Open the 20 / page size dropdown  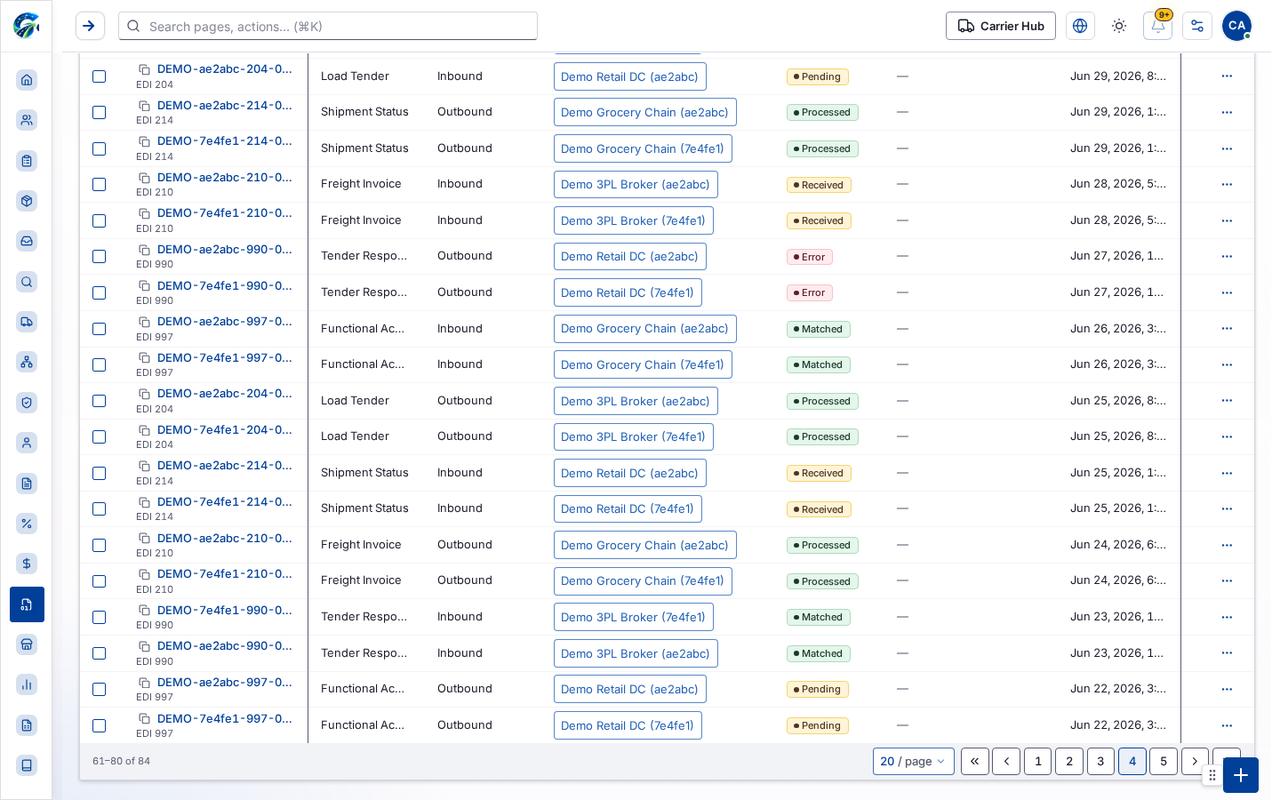click(913, 761)
